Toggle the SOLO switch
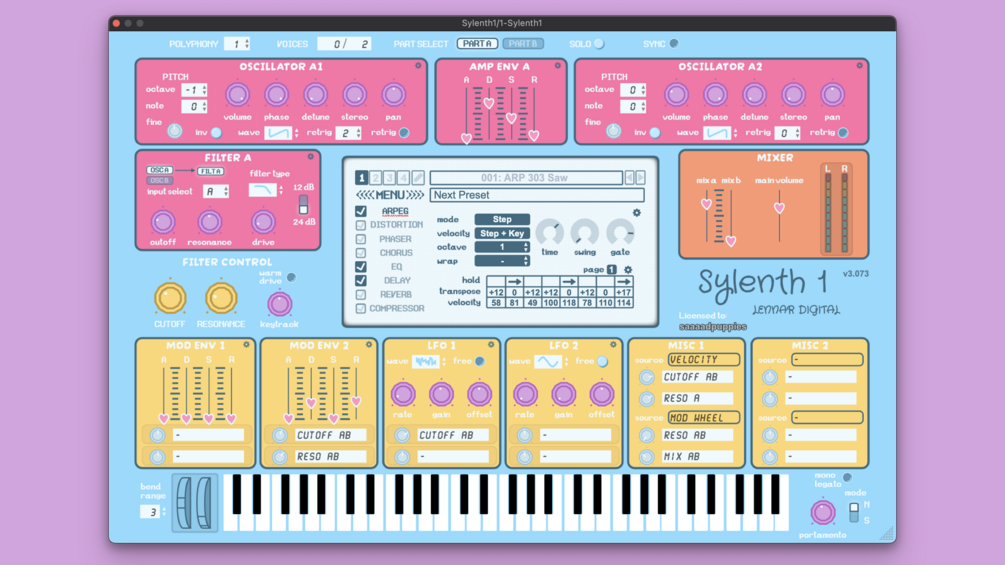The width and height of the screenshot is (1005, 565). click(599, 44)
